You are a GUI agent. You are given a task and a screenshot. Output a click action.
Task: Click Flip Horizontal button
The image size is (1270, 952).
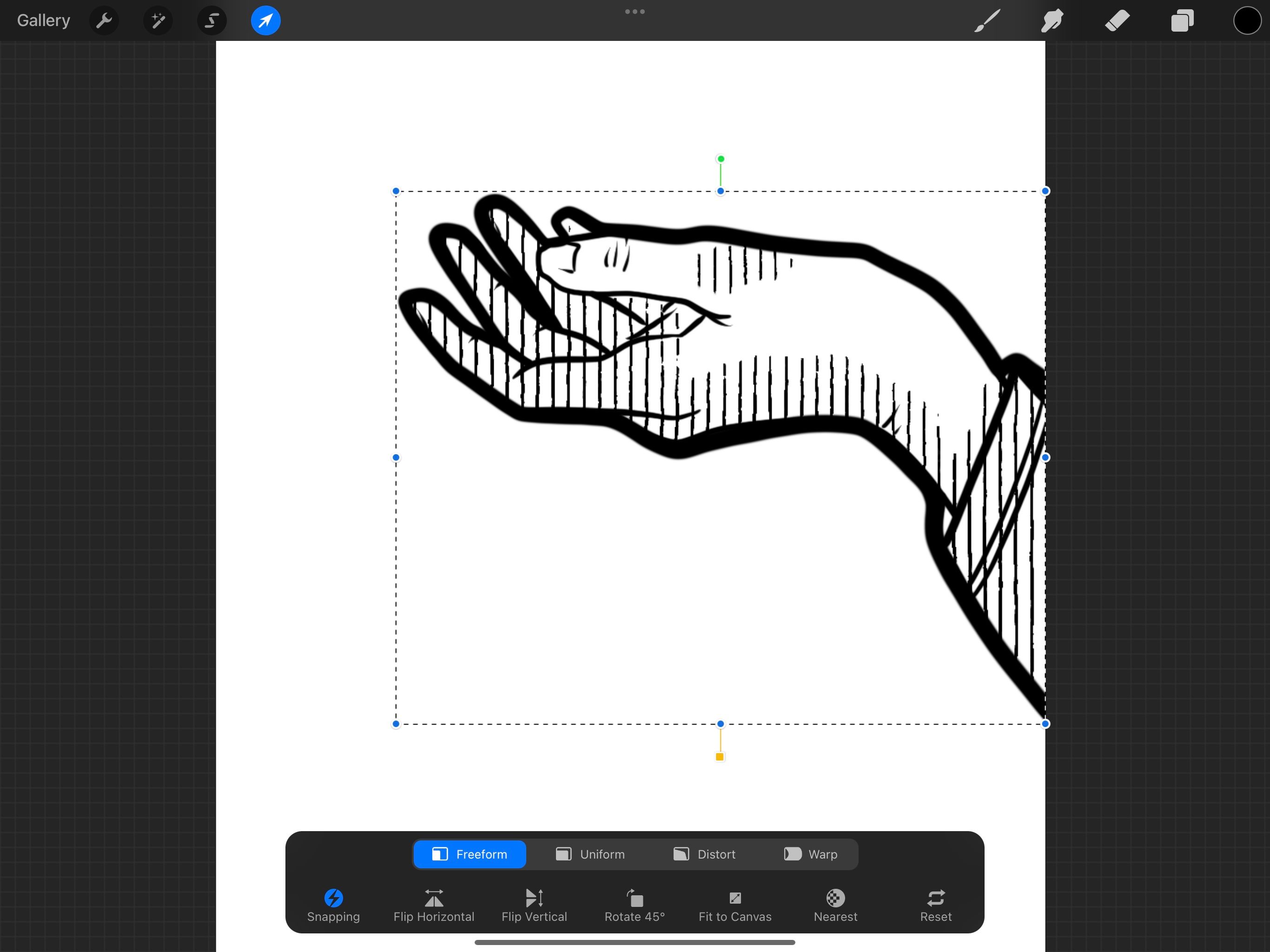(x=434, y=905)
